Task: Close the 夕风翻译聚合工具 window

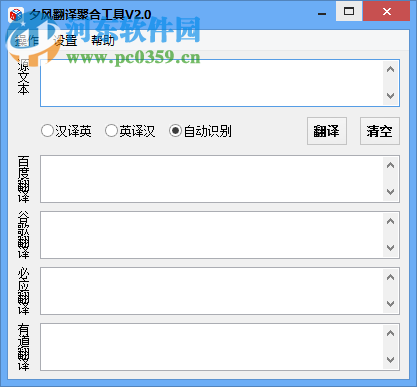Action: 387,11
